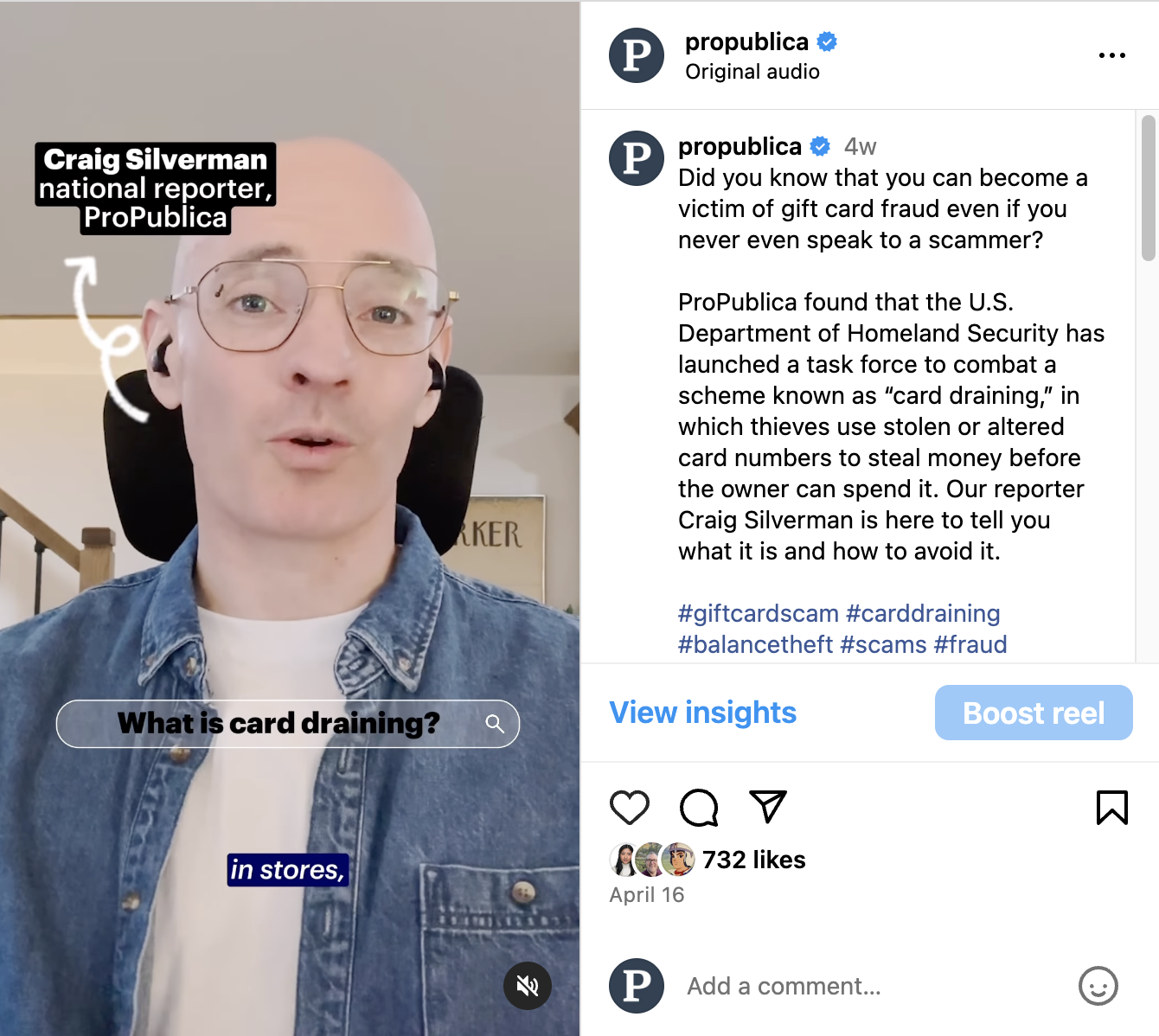Image resolution: width=1159 pixels, height=1036 pixels.
Task: Click the Boost reel button
Action: [x=1034, y=713]
